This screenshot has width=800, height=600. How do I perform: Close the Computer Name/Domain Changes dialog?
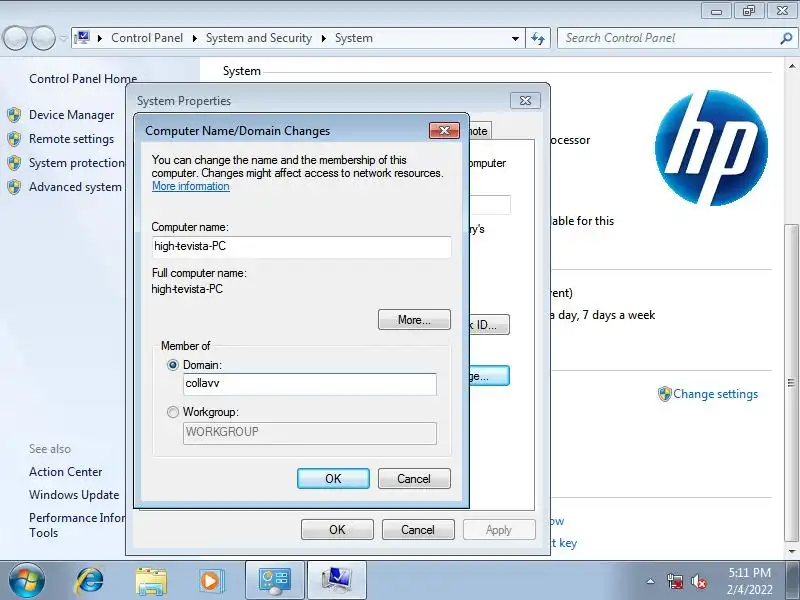pos(444,131)
